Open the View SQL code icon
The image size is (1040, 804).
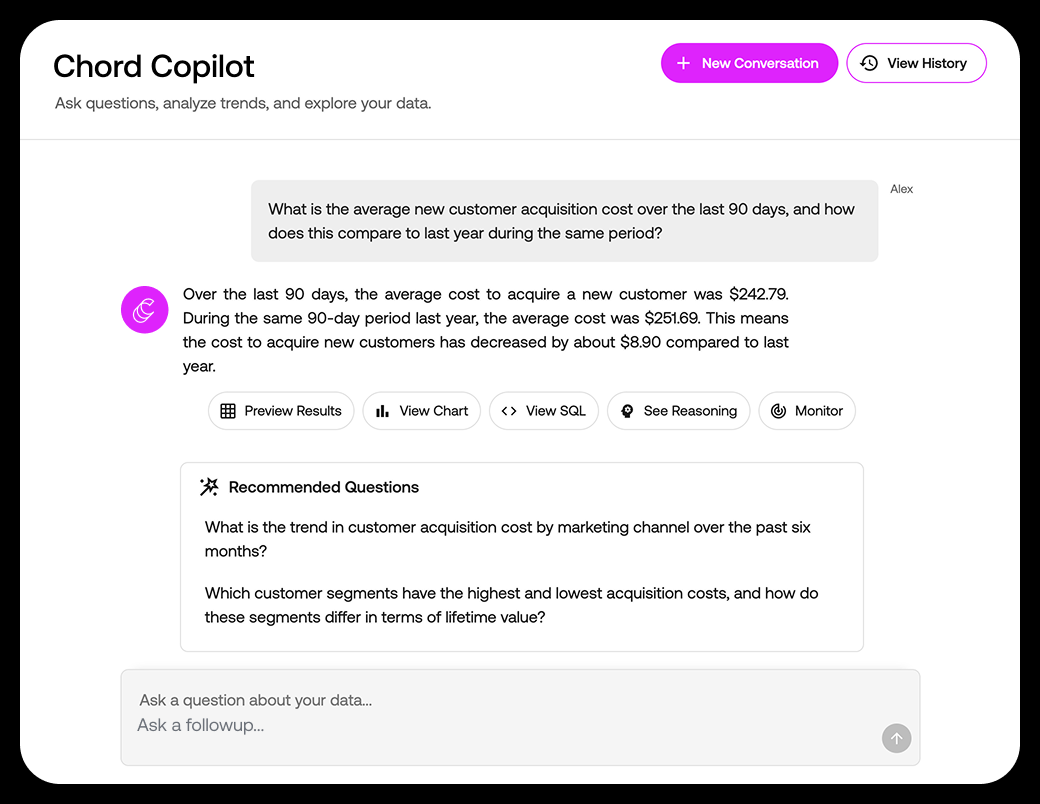click(x=508, y=410)
